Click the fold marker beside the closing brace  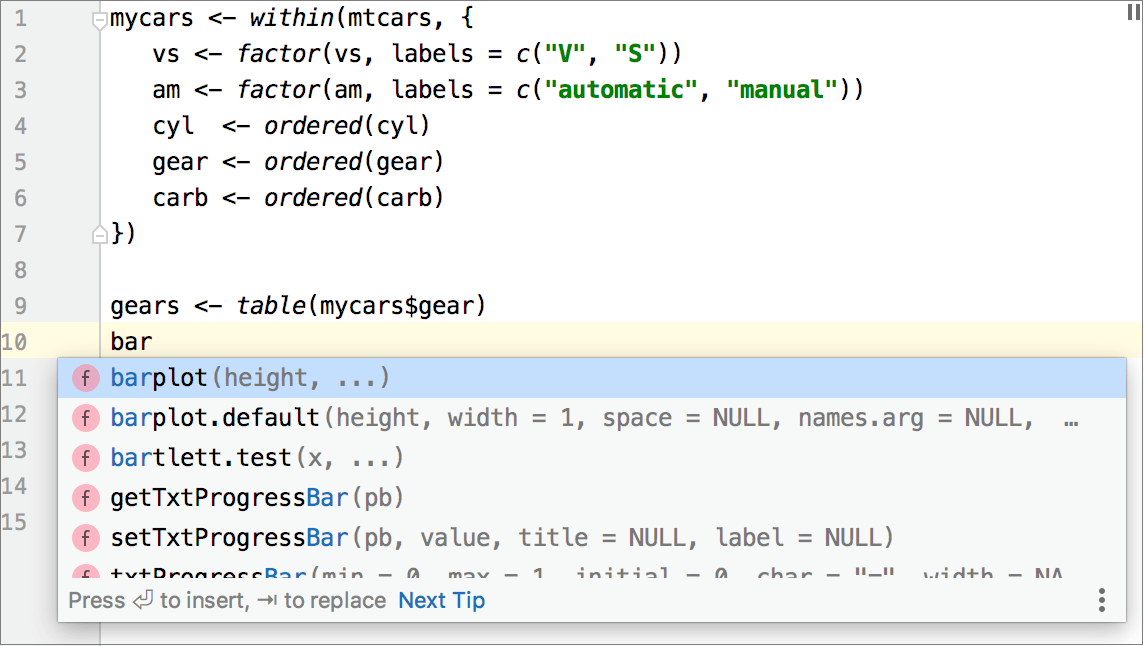coord(99,233)
